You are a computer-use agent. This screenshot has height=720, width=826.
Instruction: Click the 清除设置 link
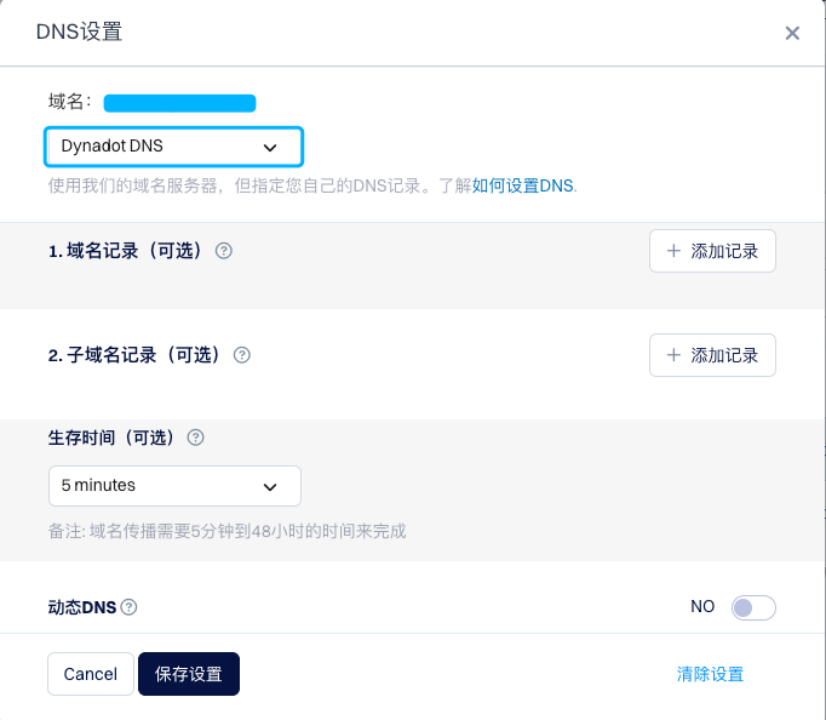pos(710,674)
